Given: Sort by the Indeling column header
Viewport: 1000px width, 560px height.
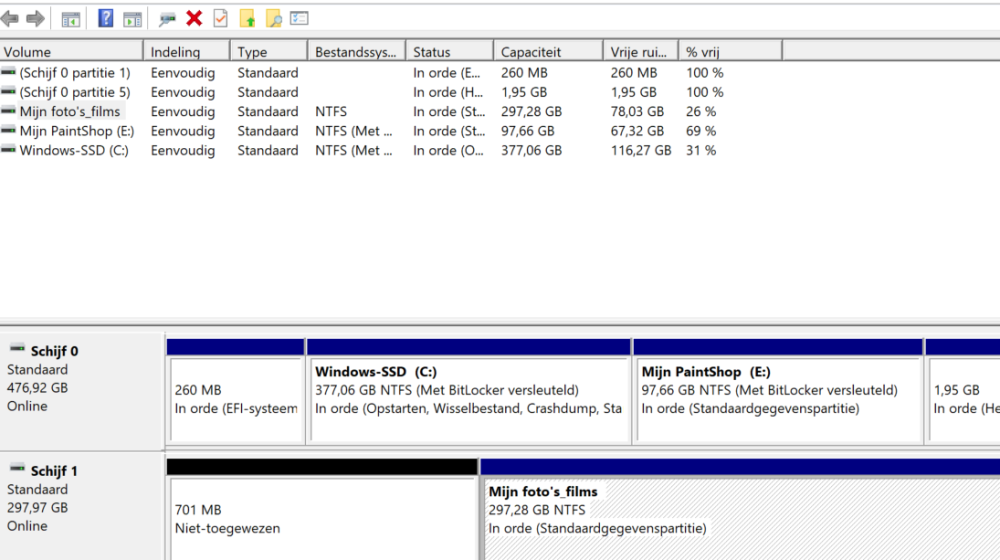Looking at the screenshot, I should (186, 52).
